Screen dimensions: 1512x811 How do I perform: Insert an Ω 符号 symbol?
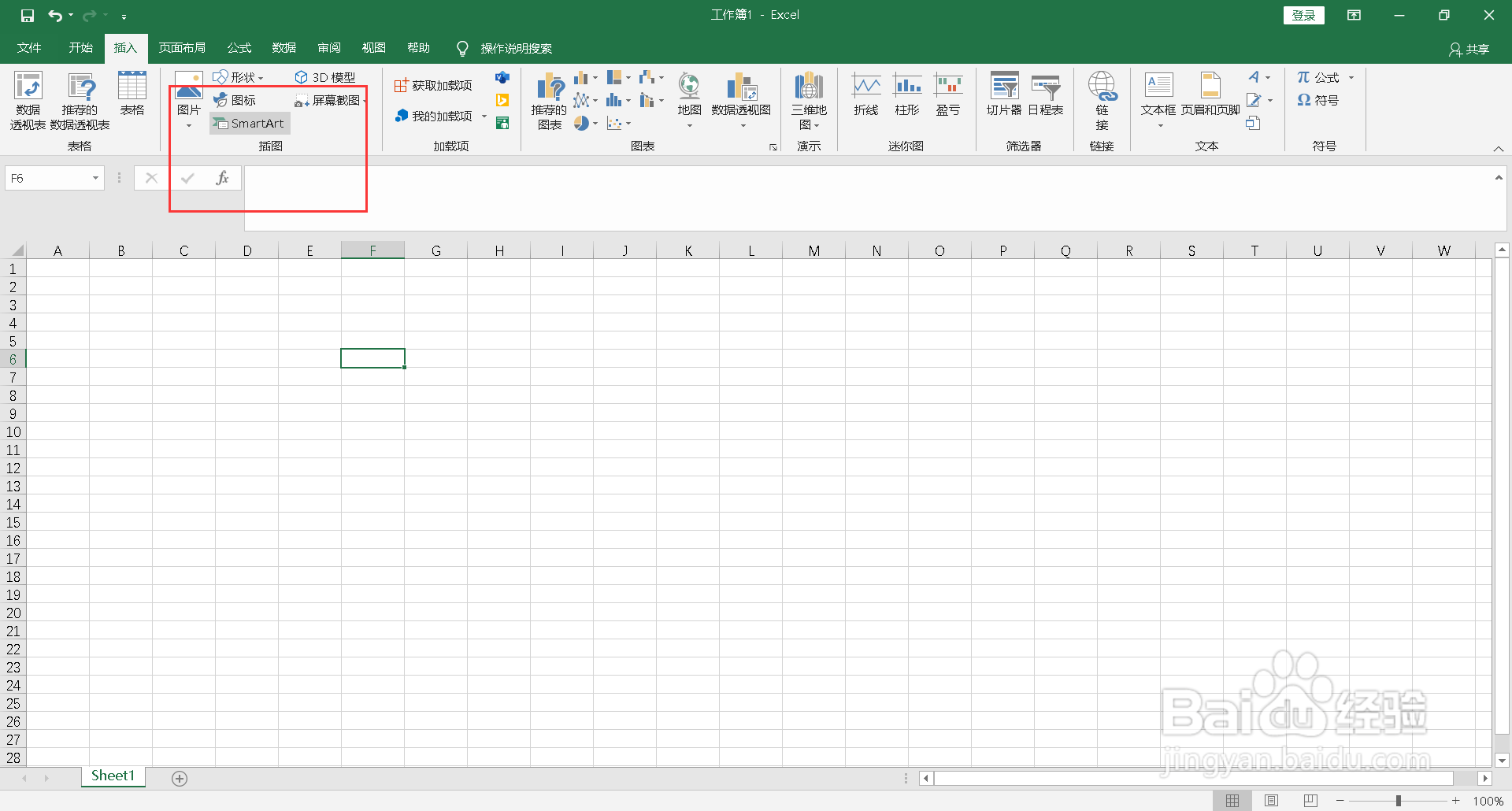click(x=1318, y=100)
